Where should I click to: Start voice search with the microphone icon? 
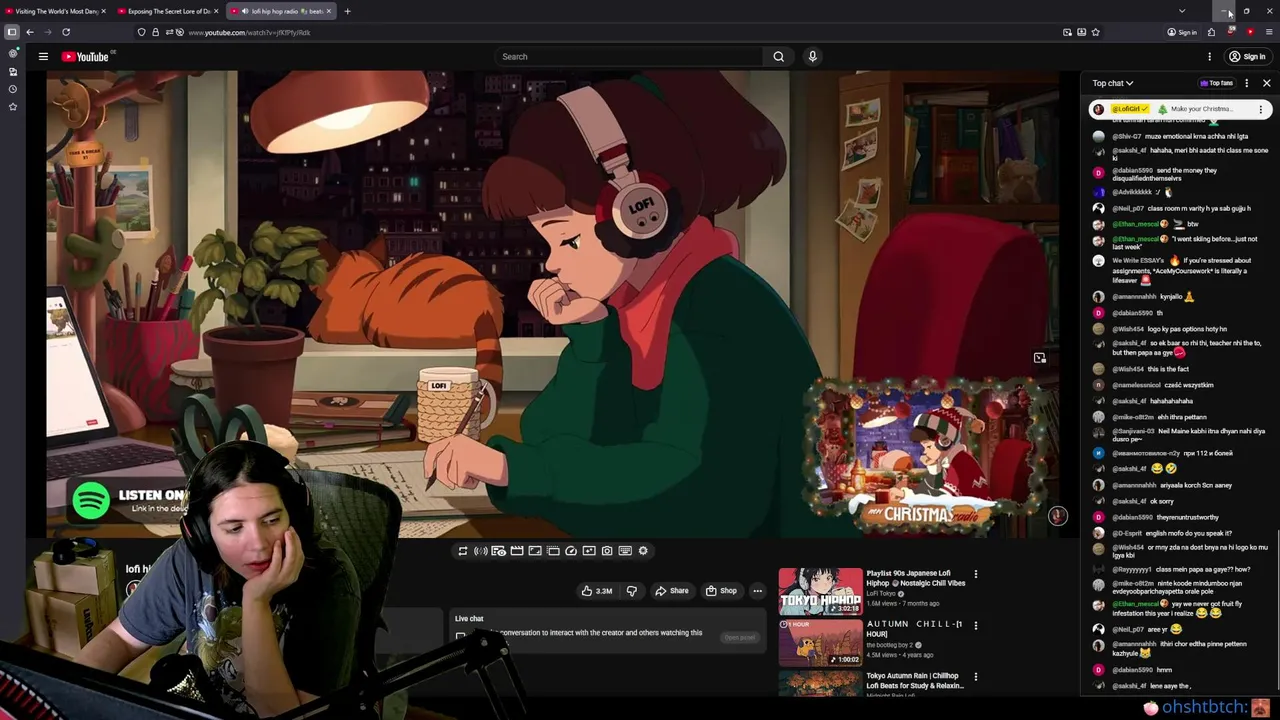812,57
